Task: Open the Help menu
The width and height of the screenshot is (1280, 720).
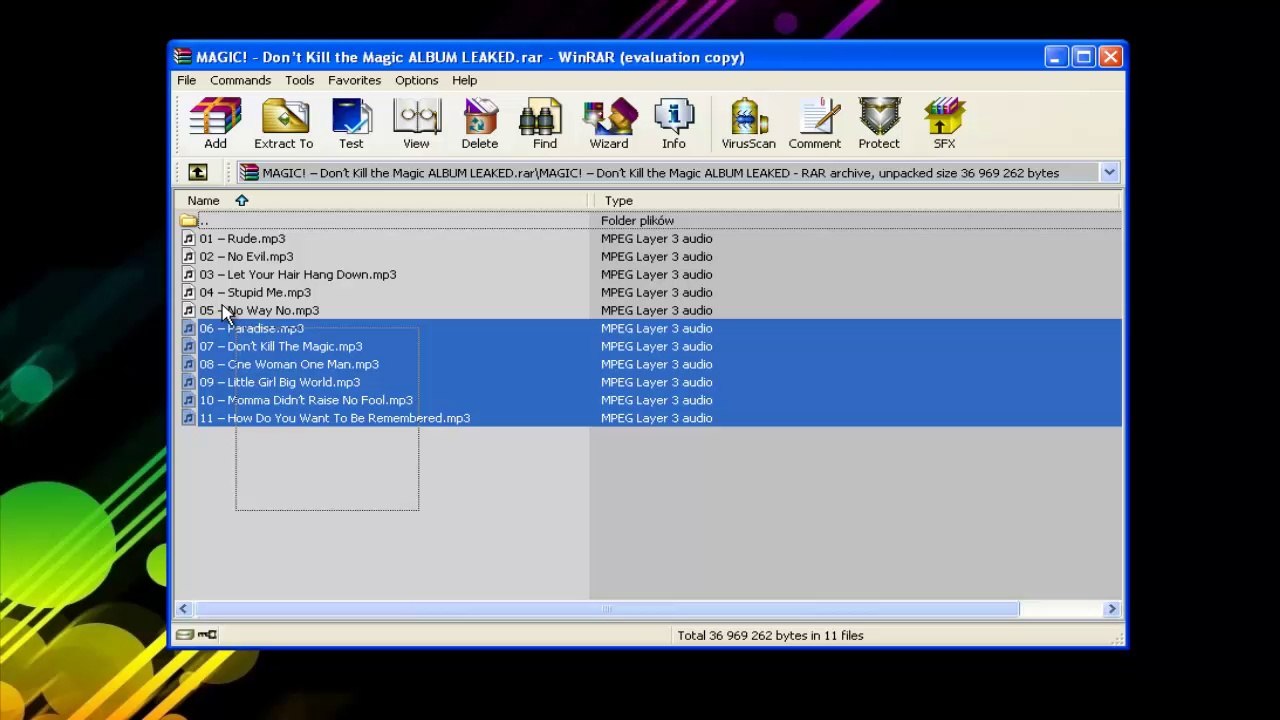Action: [464, 80]
